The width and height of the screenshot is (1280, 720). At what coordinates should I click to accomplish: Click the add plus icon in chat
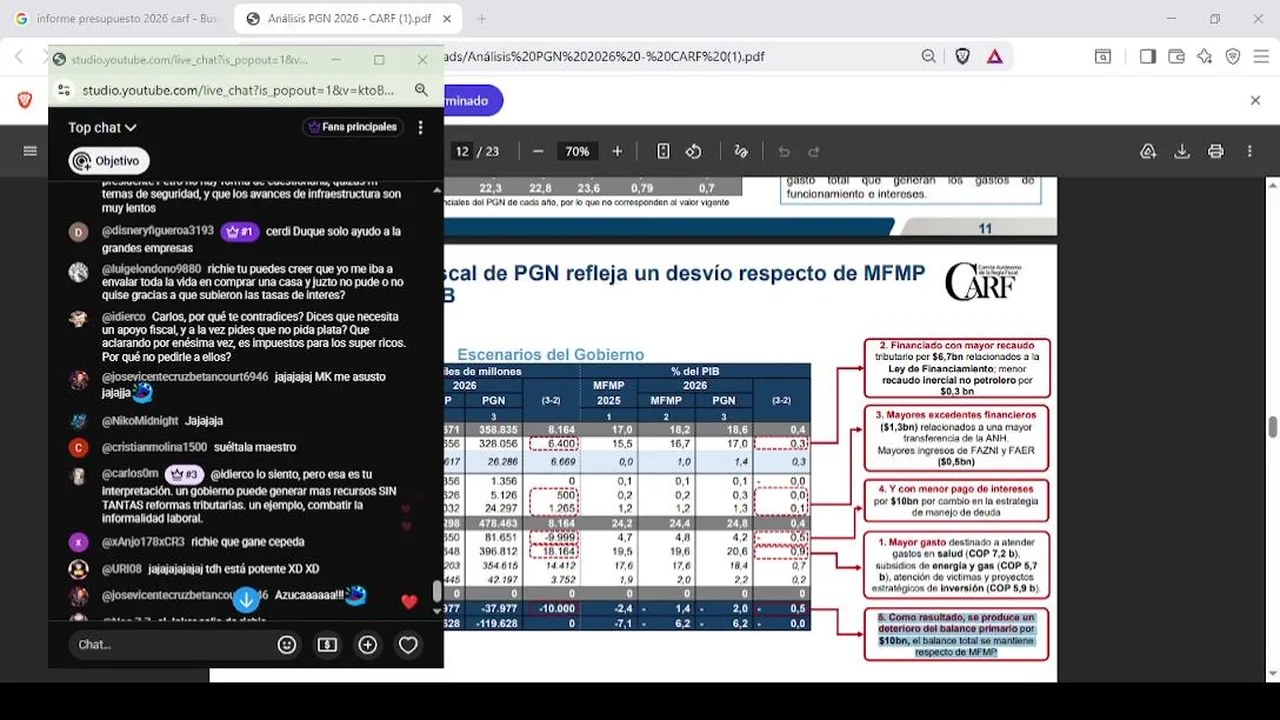368,645
